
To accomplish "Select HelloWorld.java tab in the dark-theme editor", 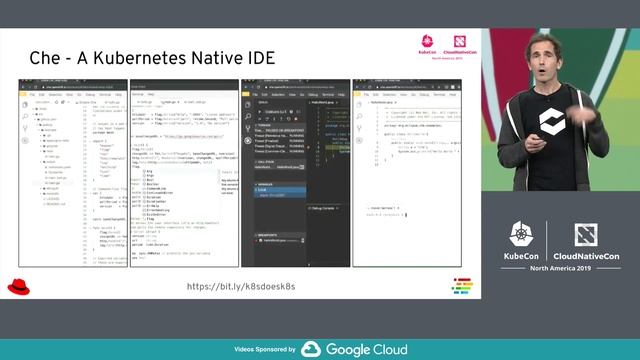I will pos(323,102).
